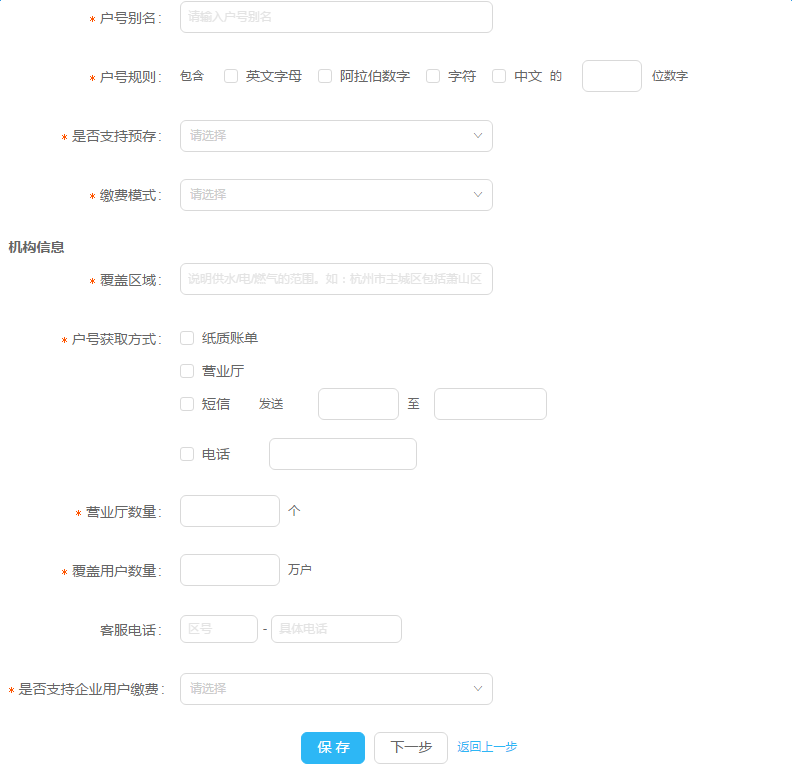Check the 纸质账单 option

click(x=187, y=338)
